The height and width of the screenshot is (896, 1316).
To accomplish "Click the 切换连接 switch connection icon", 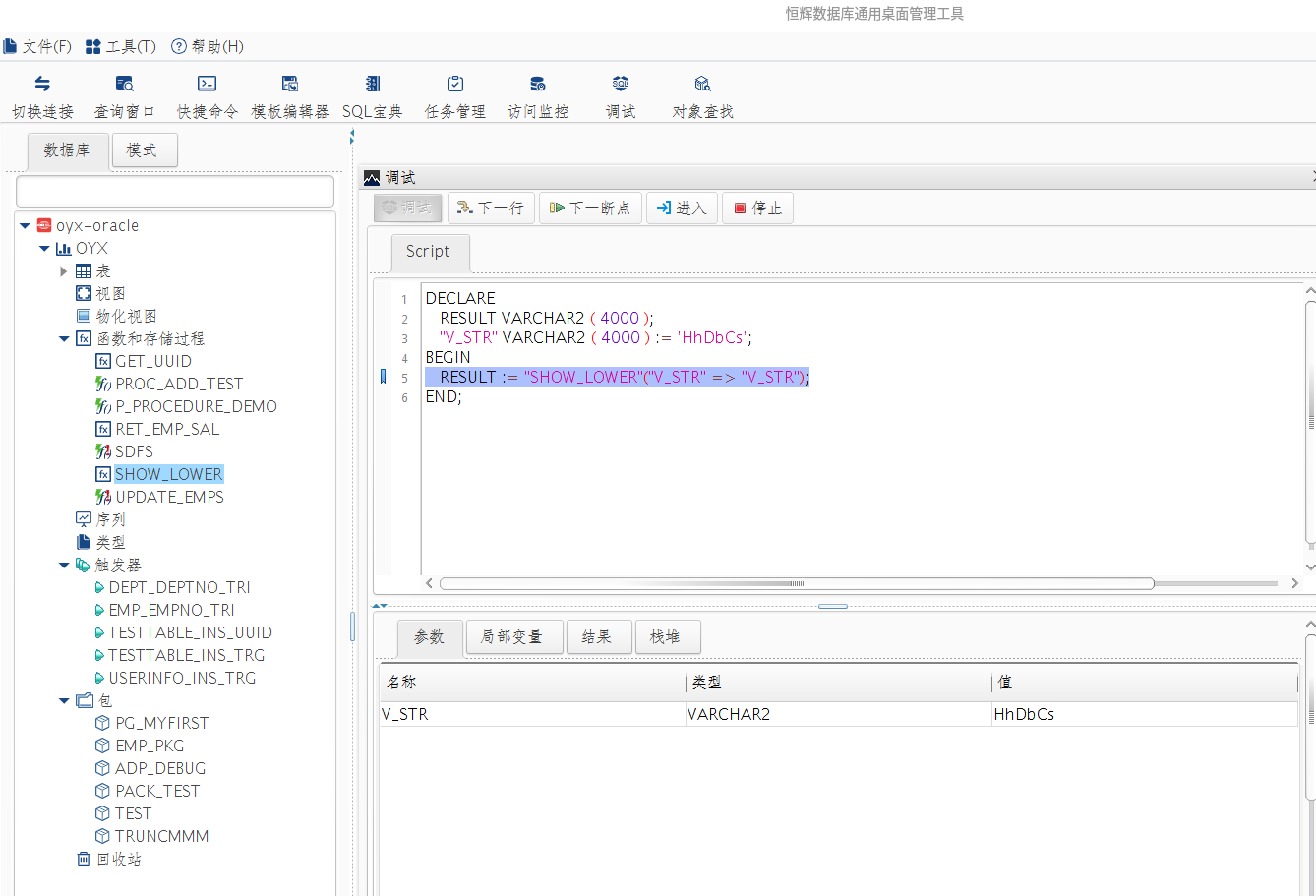I will coord(42,84).
